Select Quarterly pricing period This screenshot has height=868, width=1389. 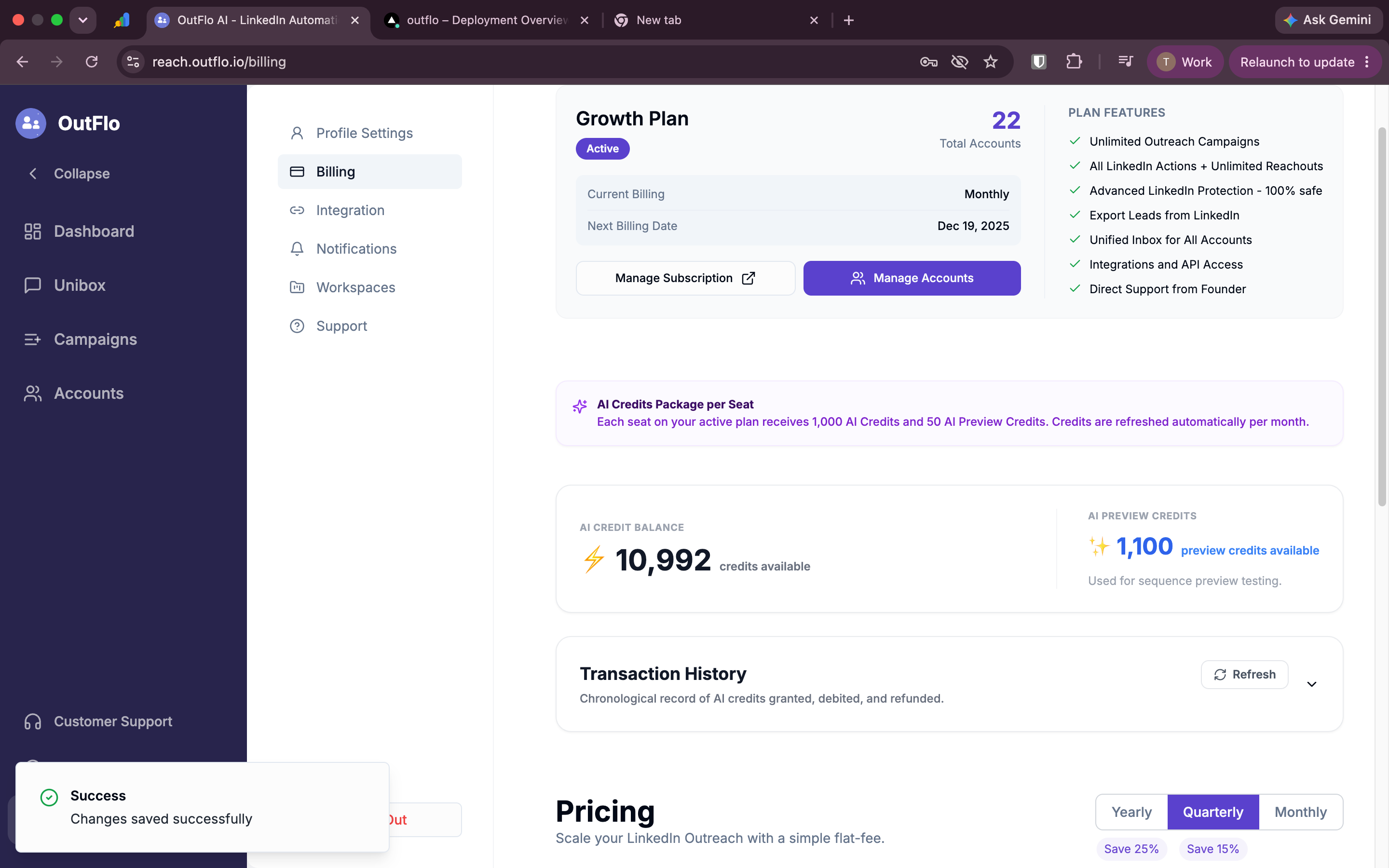(1213, 813)
